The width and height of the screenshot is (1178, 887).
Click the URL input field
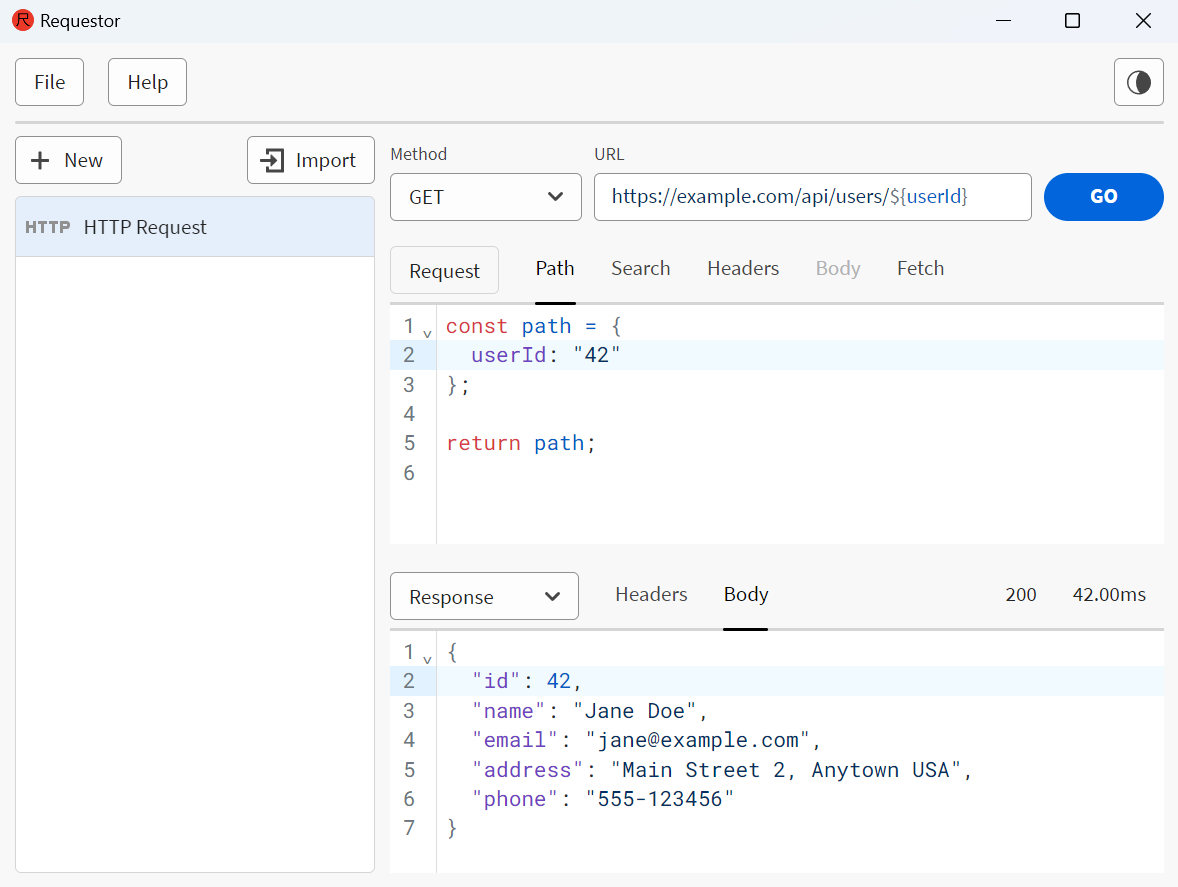(x=813, y=197)
